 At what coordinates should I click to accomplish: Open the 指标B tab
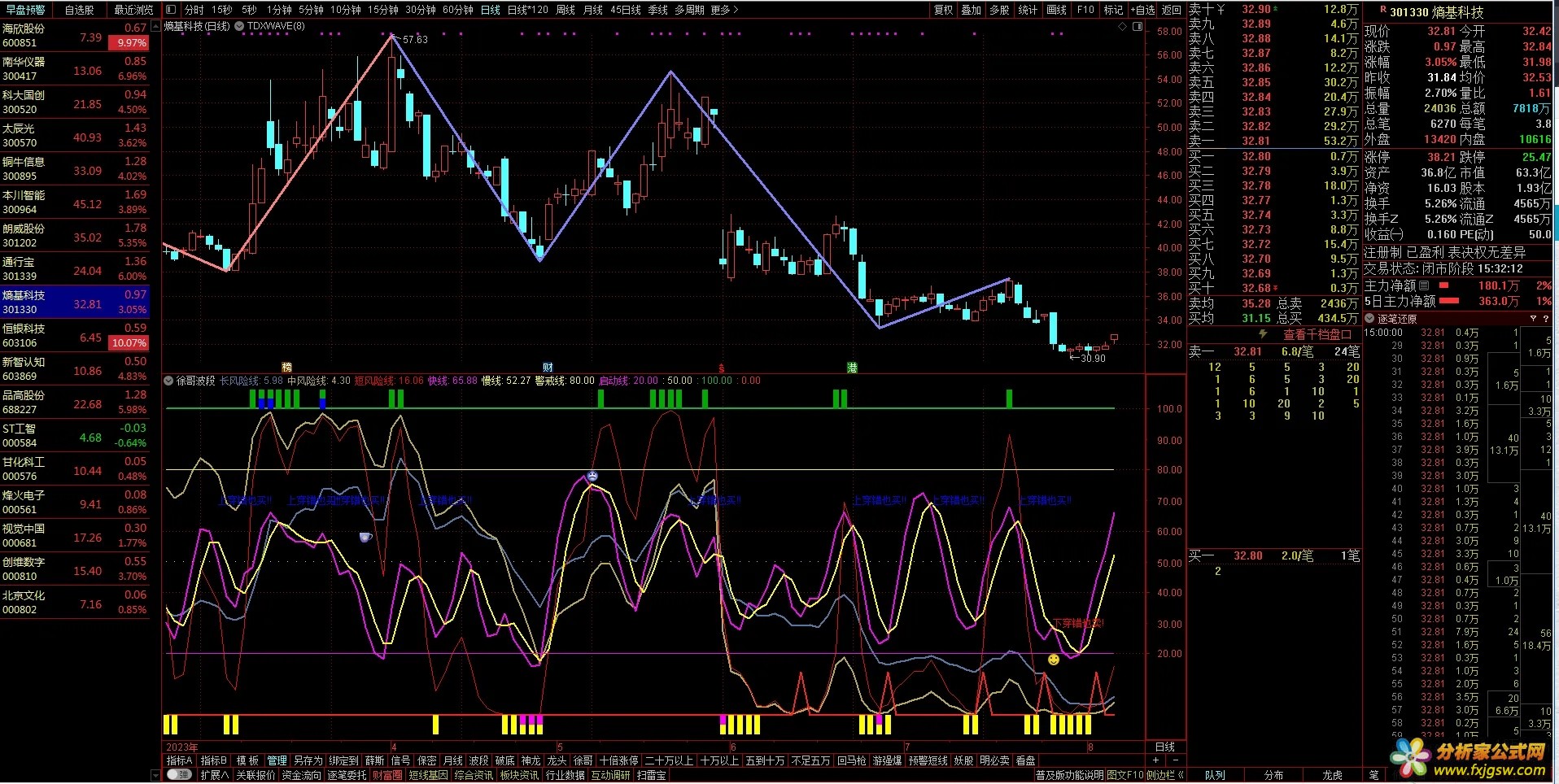[214, 760]
